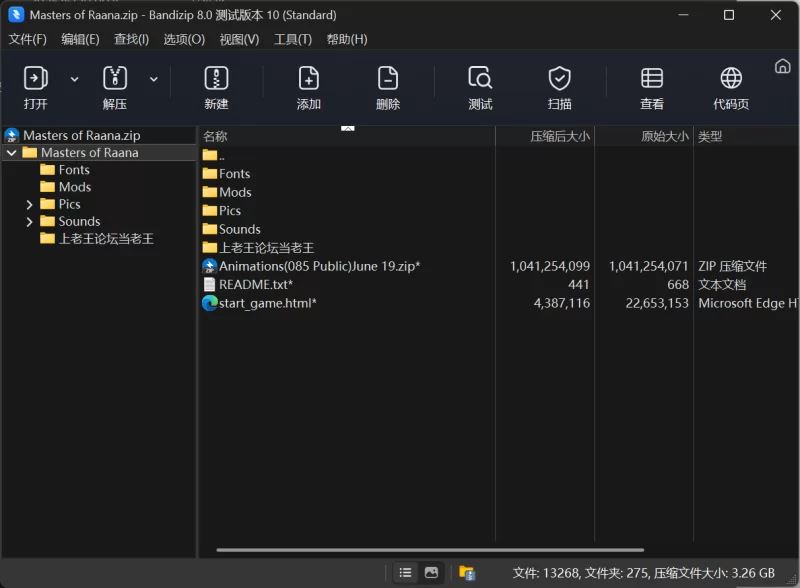Select README.txt file name

(256, 284)
